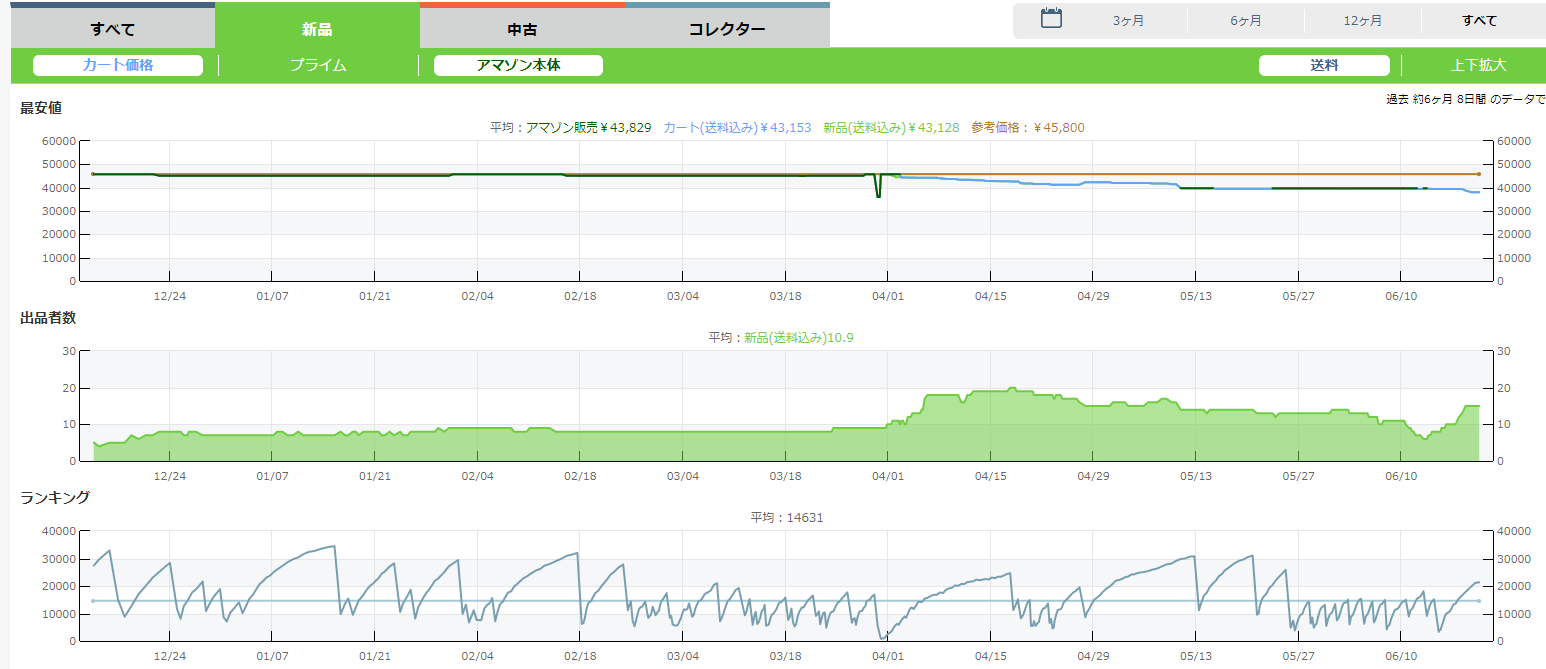Switch to the 新品 tab
Viewport: 1546px width, 669px height.
click(317, 28)
